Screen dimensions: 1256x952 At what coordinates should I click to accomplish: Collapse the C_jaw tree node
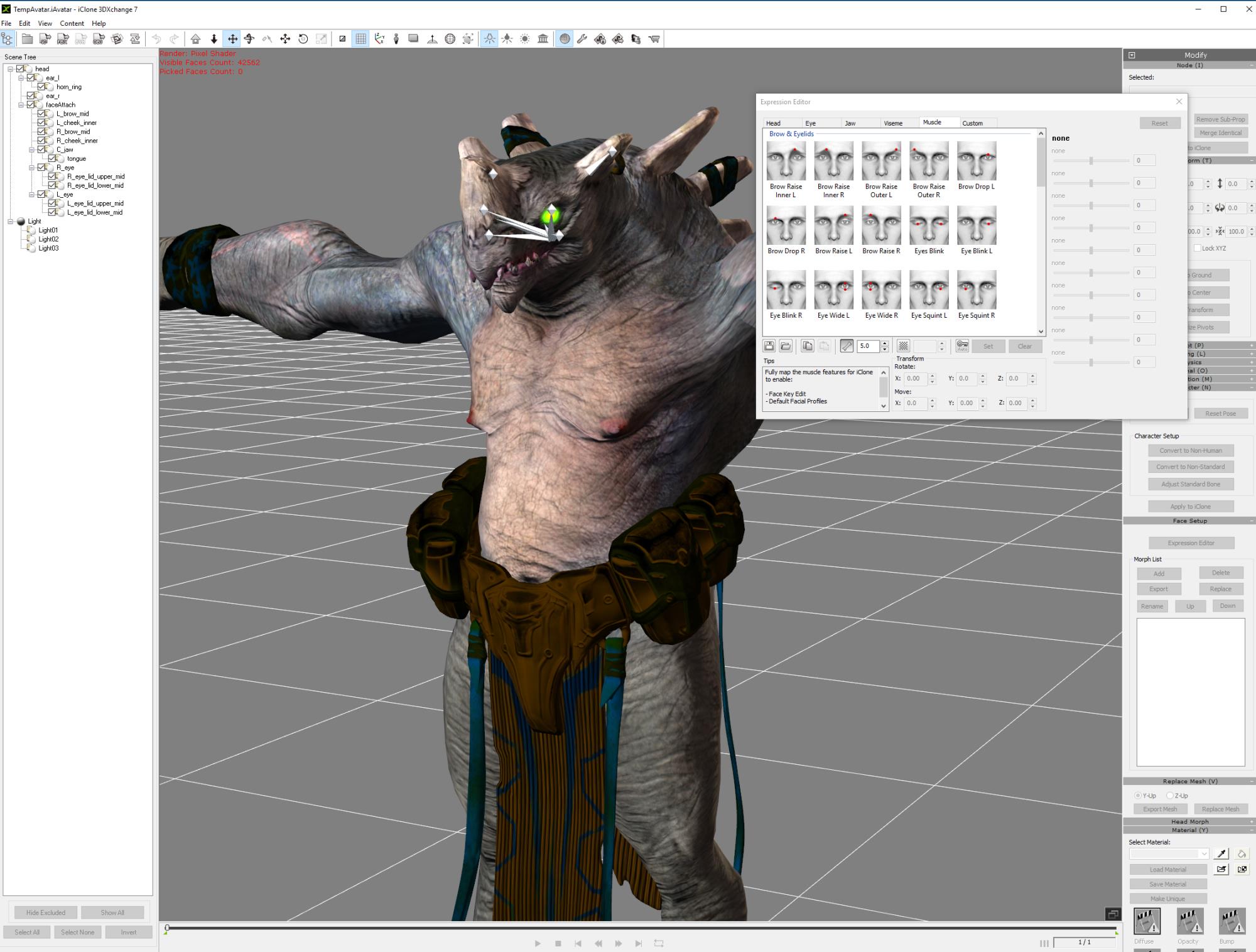(x=32, y=149)
